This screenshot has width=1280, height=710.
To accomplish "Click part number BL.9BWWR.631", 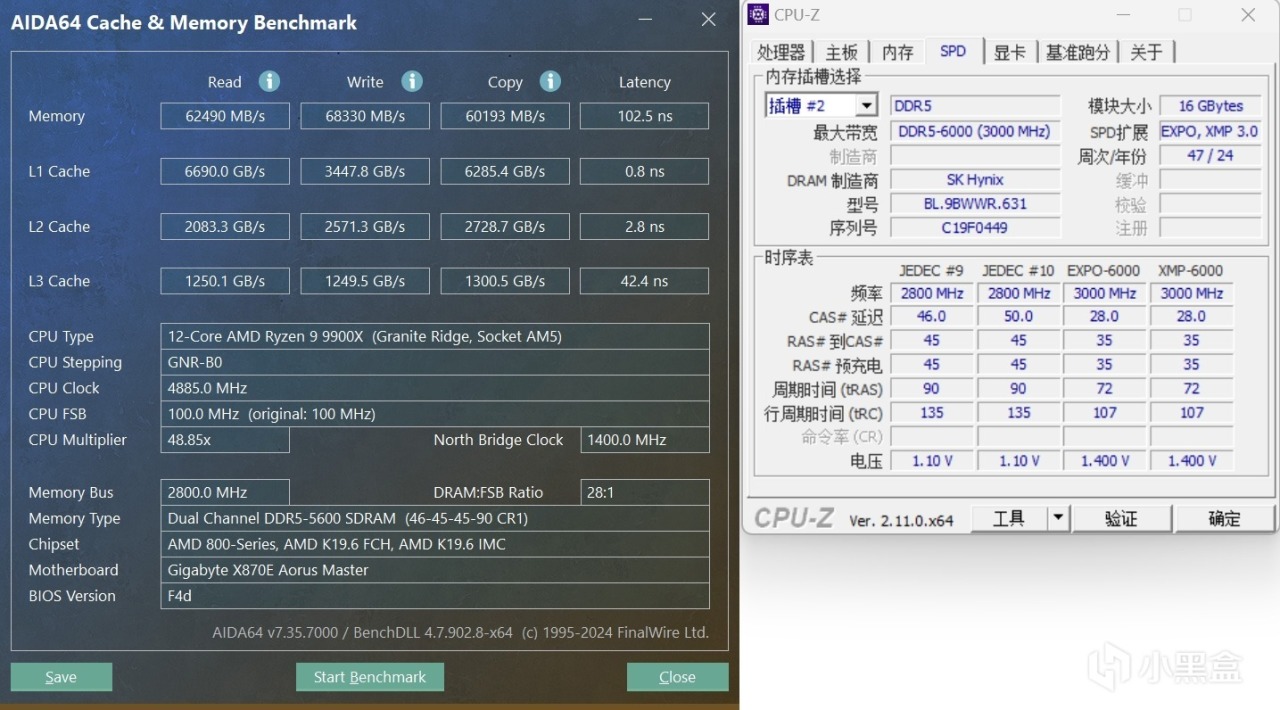I will pos(975,204).
